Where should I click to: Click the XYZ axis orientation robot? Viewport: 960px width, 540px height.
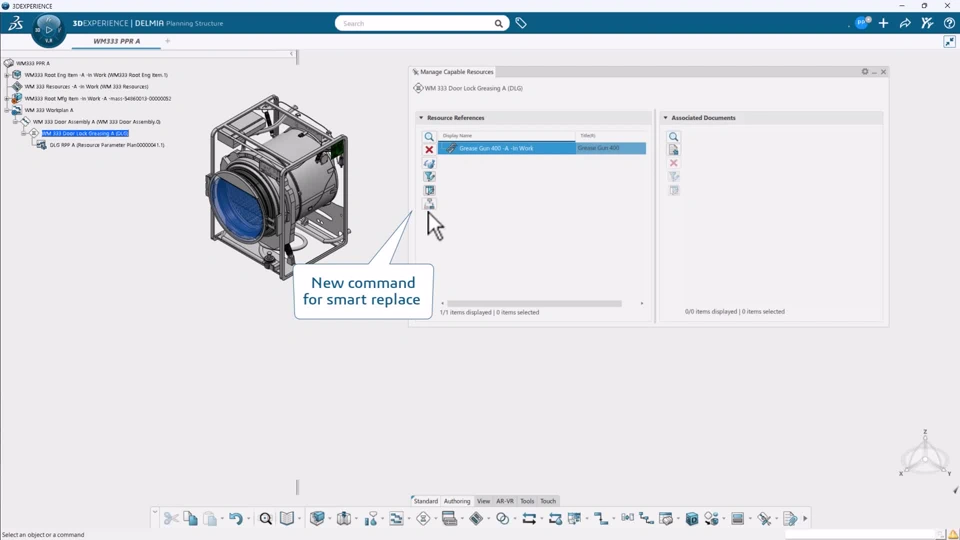point(925,453)
